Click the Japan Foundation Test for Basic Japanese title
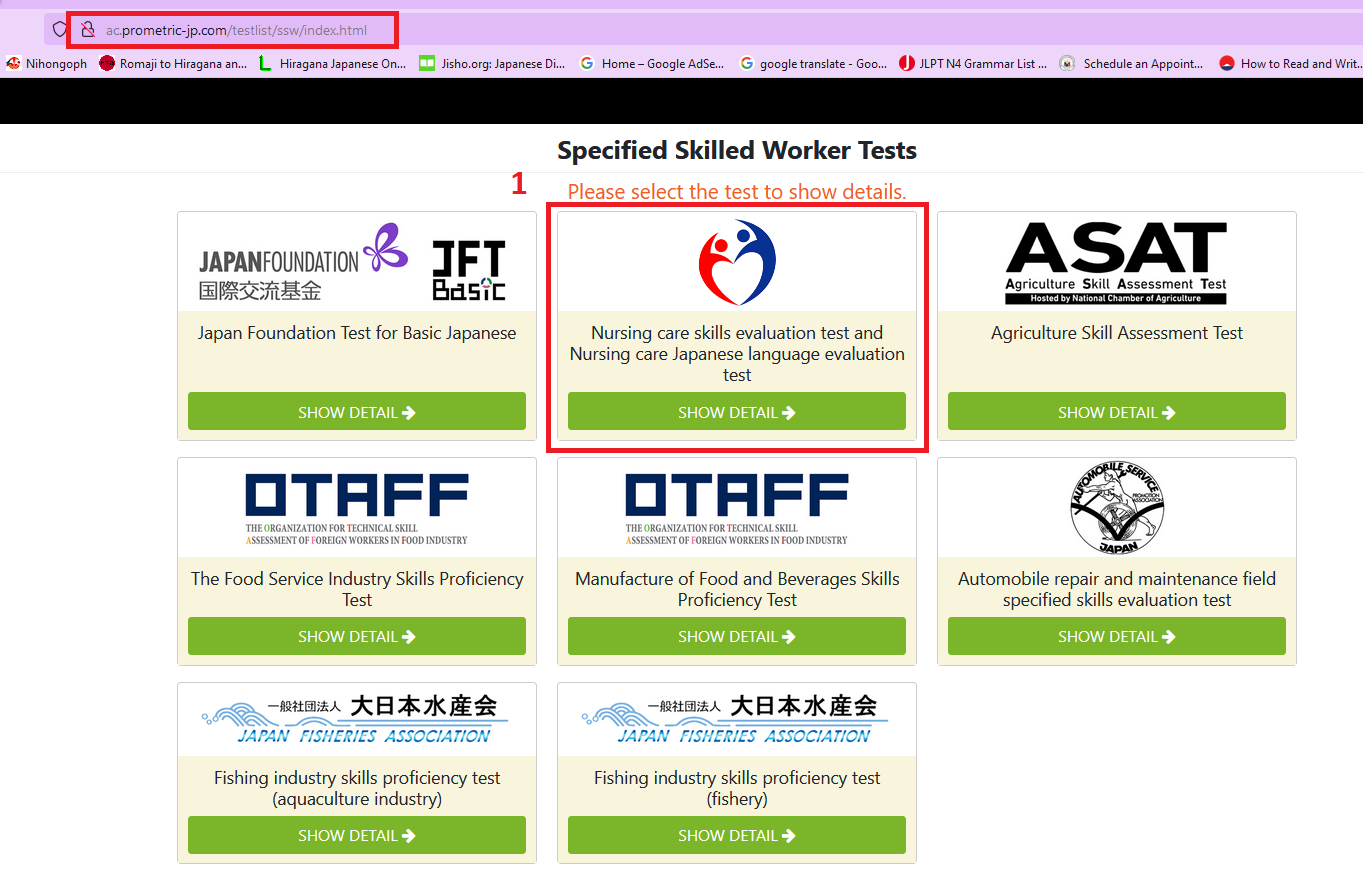The height and width of the screenshot is (881, 1363). click(x=357, y=333)
